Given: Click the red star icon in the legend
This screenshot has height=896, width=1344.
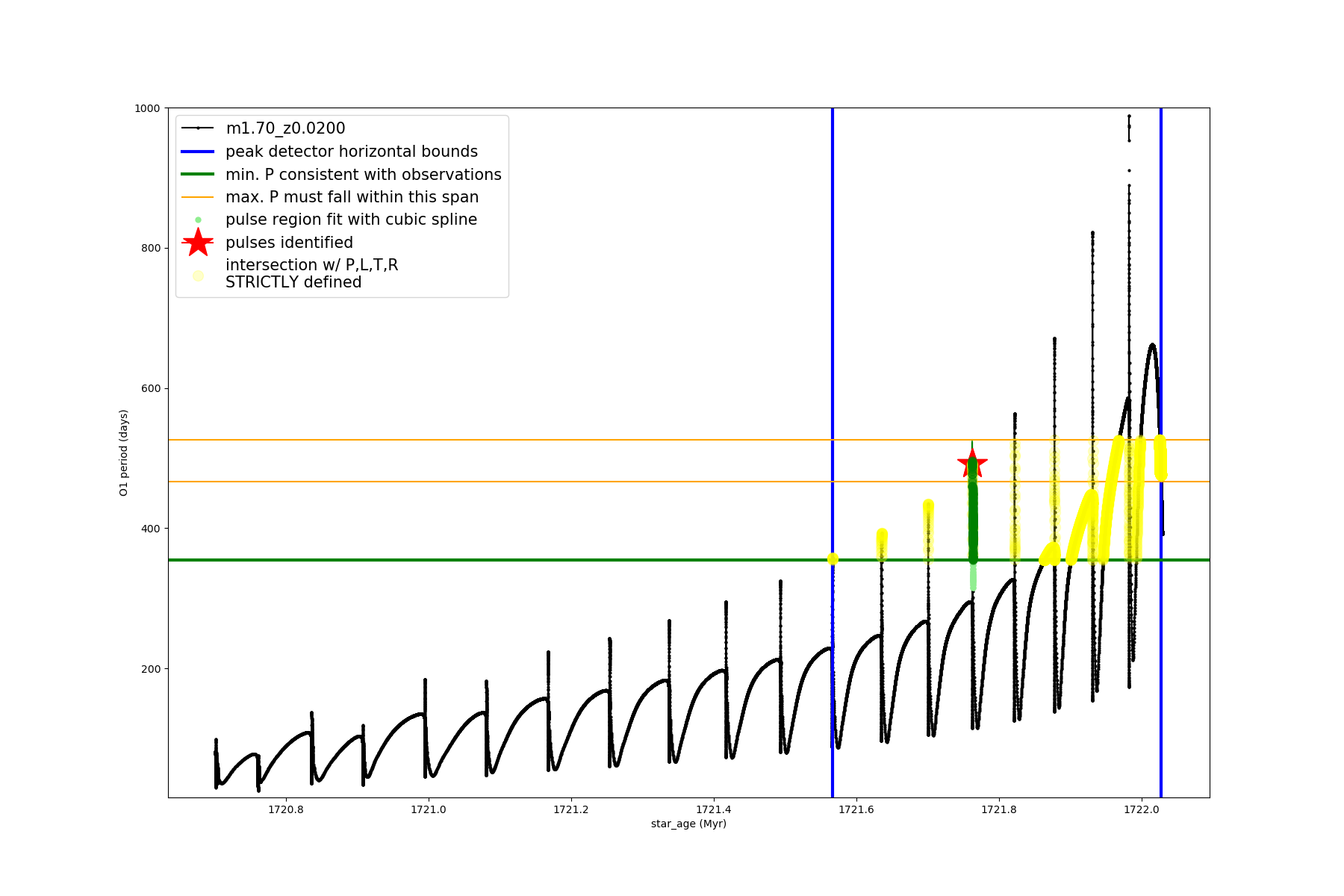Looking at the screenshot, I should [198, 243].
